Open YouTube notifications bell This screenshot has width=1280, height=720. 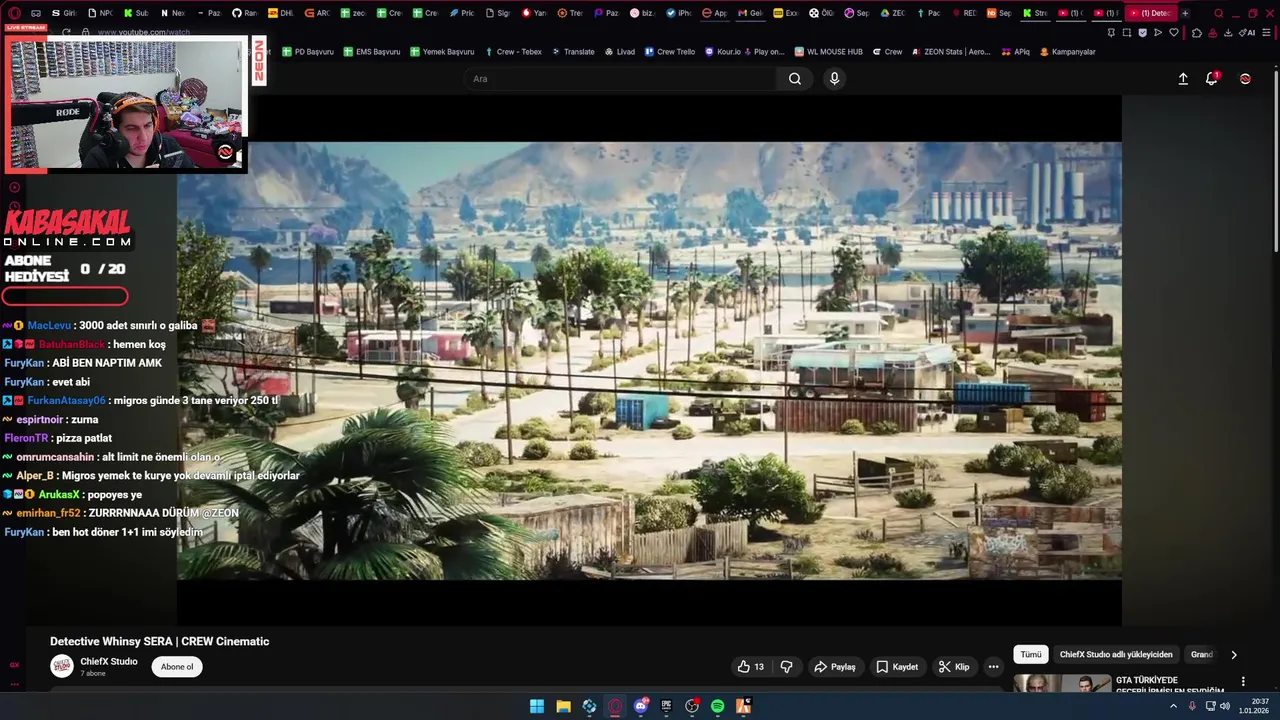pyautogui.click(x=1212, y=79)
